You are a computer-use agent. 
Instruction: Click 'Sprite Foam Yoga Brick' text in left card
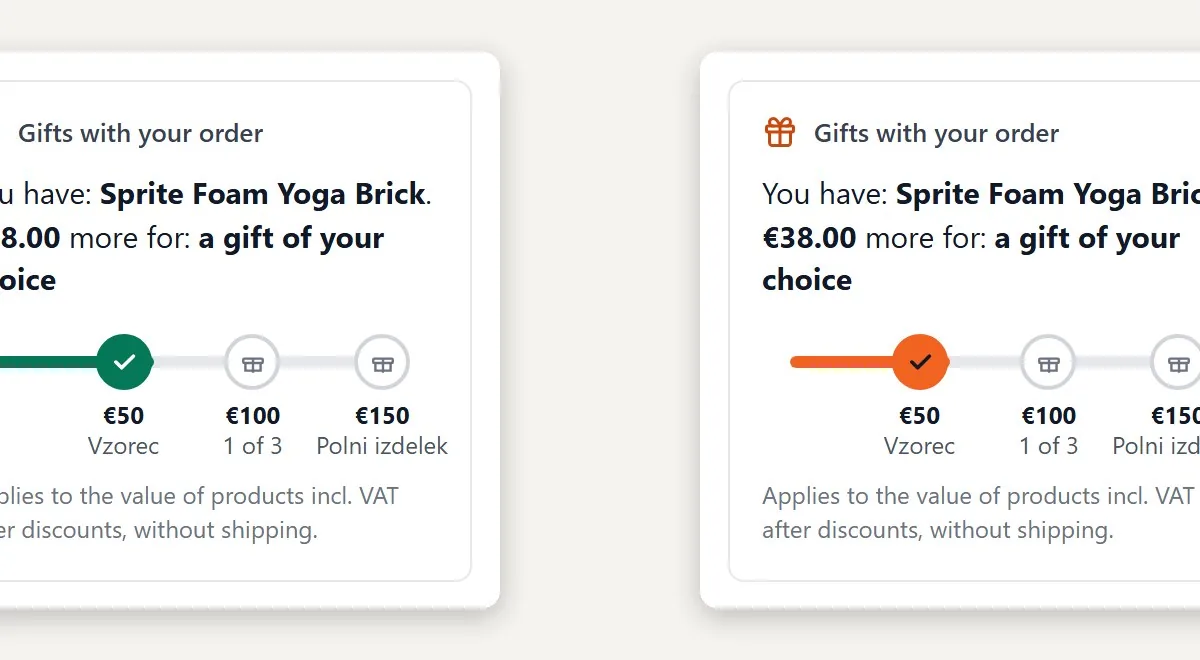coord(263,194)
